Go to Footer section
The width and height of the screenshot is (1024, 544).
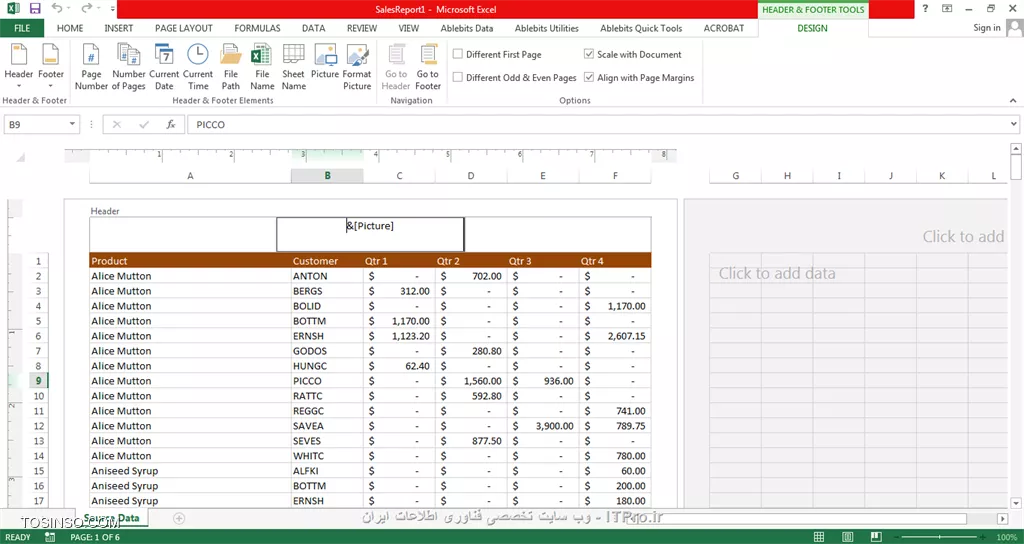(x=428, y=67)
